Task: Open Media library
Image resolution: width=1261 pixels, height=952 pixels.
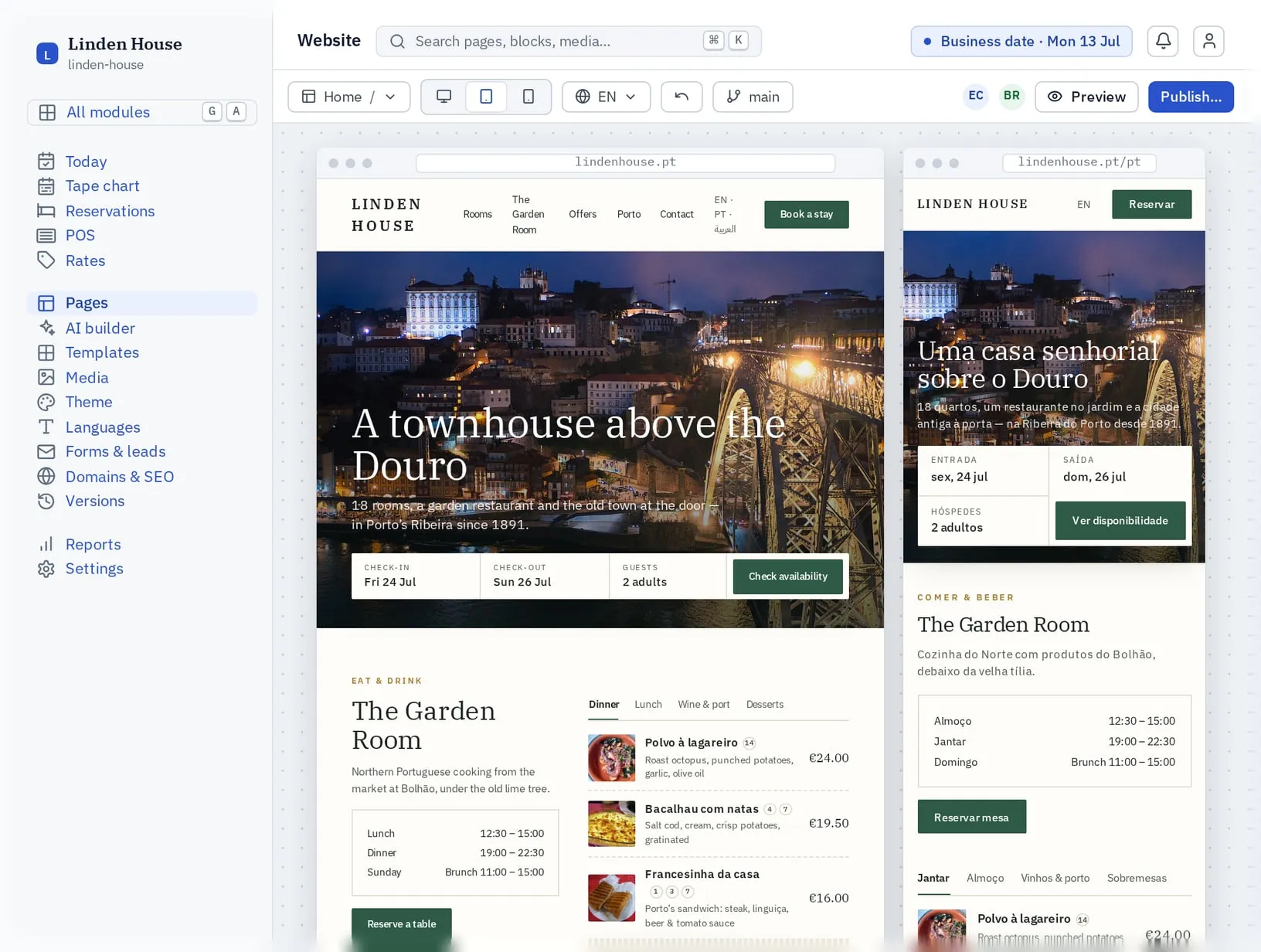Action: (x=142, y=377)
